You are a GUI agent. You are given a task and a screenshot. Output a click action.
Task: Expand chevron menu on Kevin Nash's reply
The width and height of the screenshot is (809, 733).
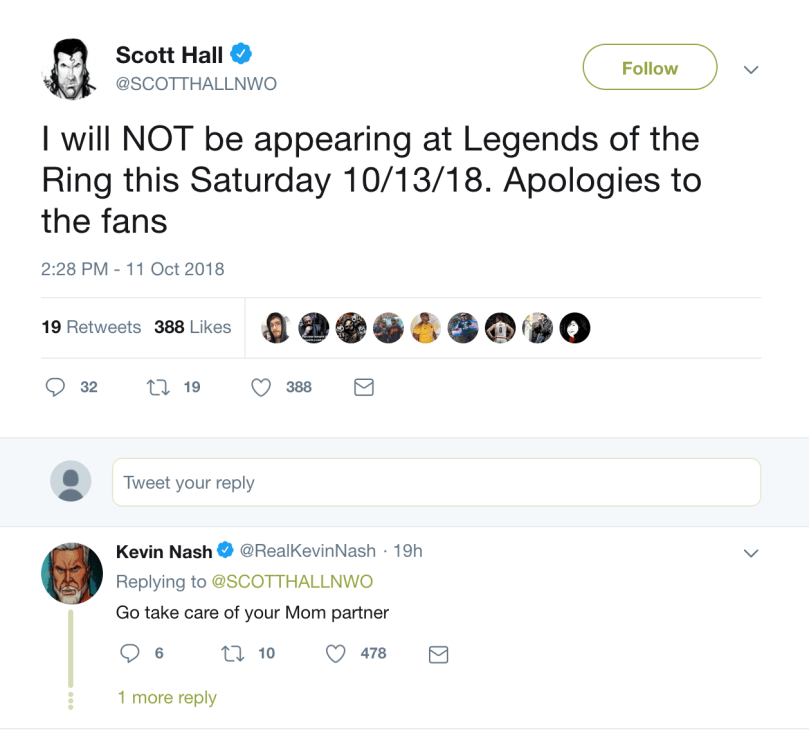point(751,553)
